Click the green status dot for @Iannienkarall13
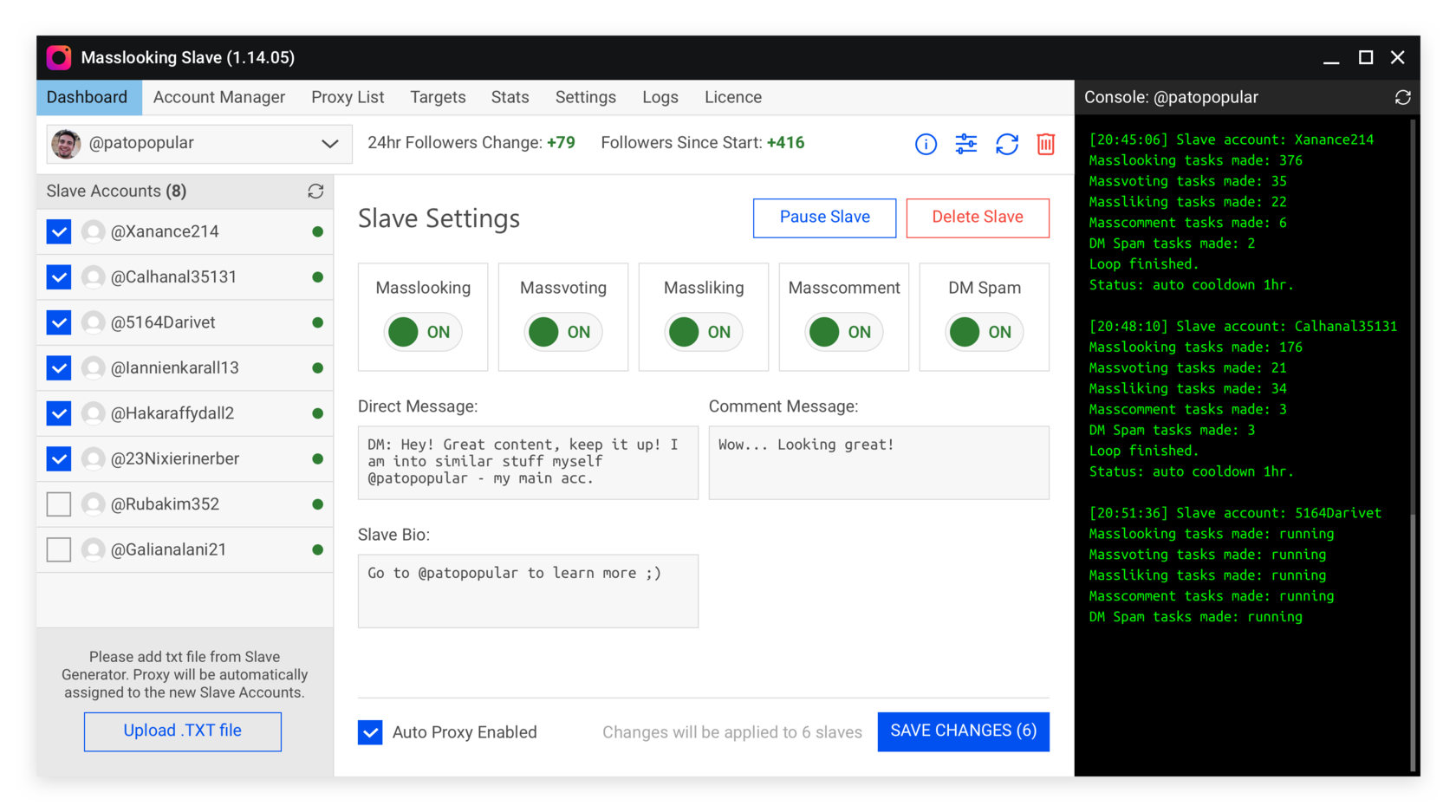Image resolution: width=1456 pixels, height=812 pixels. click(x=318, y=368)
